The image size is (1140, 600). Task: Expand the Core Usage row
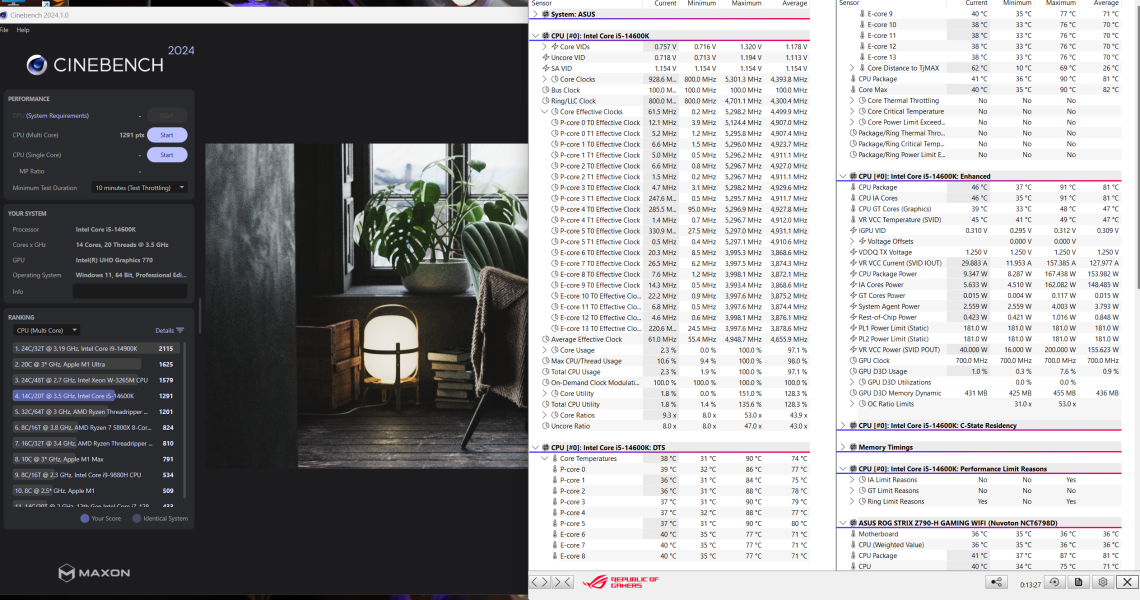[x=545, y=350]
